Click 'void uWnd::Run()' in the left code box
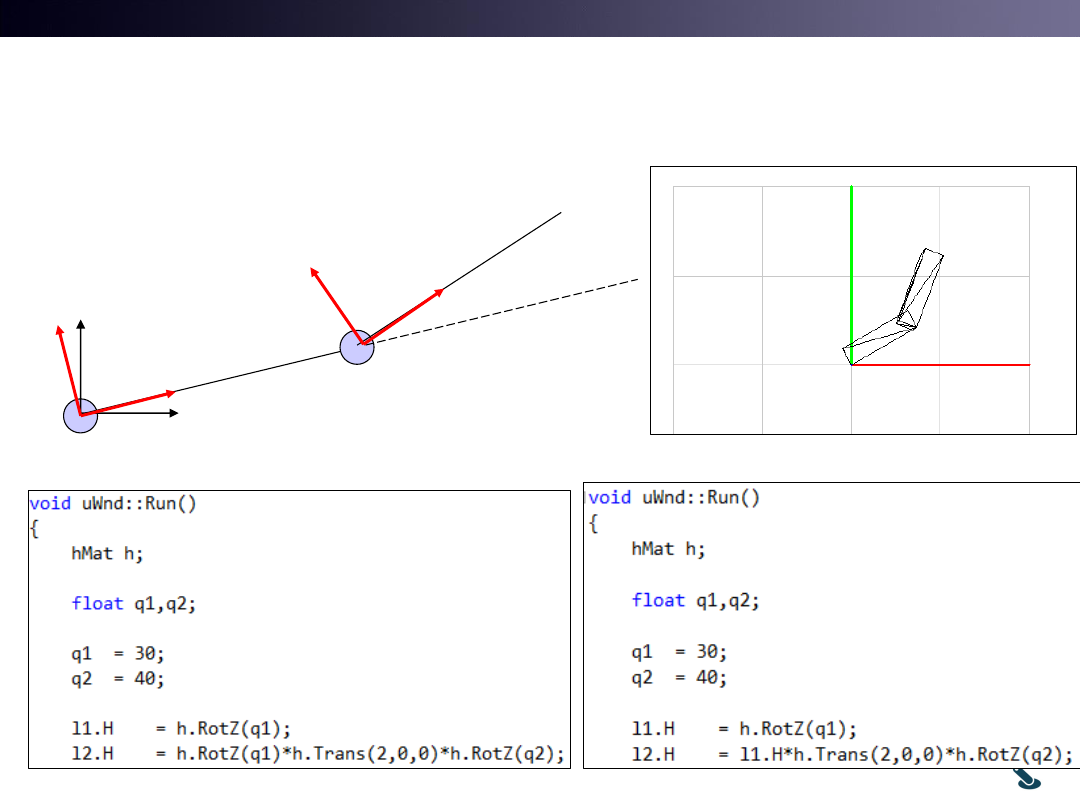 [x=113, y=503]
